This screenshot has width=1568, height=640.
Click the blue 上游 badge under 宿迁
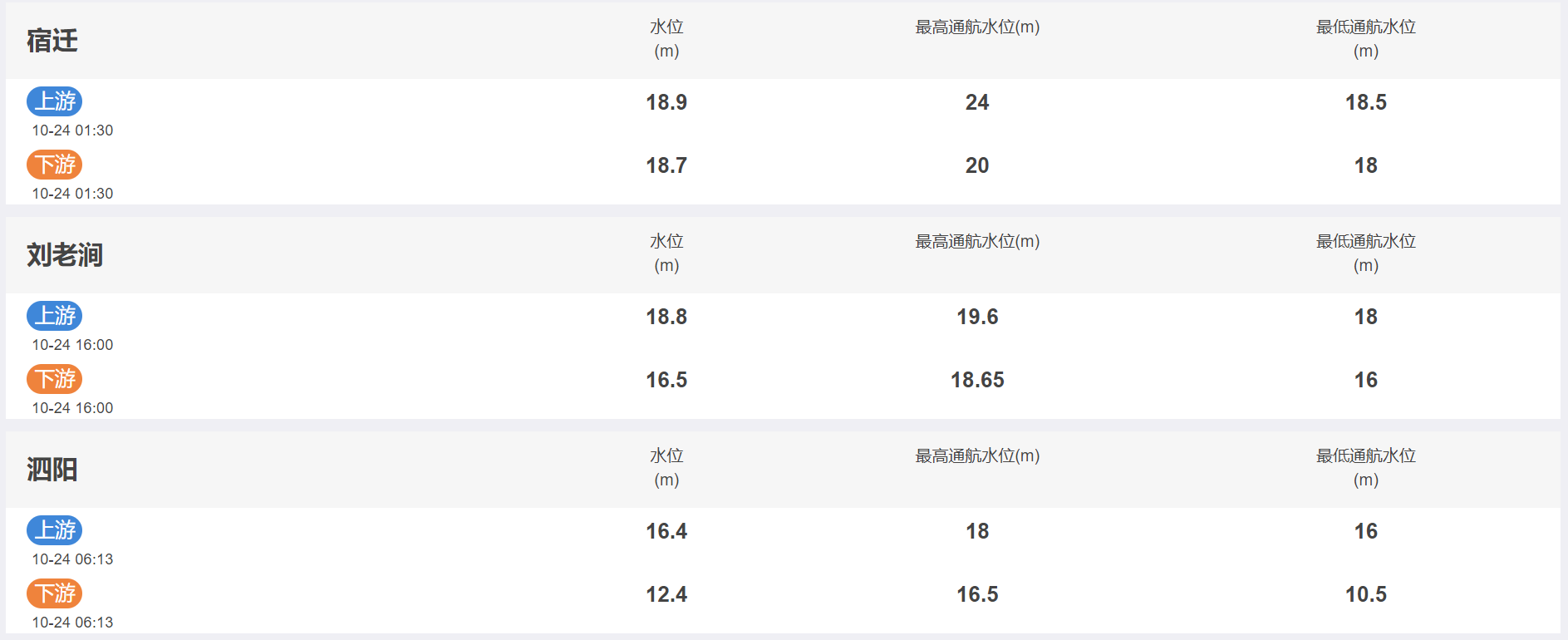point(54,101)
